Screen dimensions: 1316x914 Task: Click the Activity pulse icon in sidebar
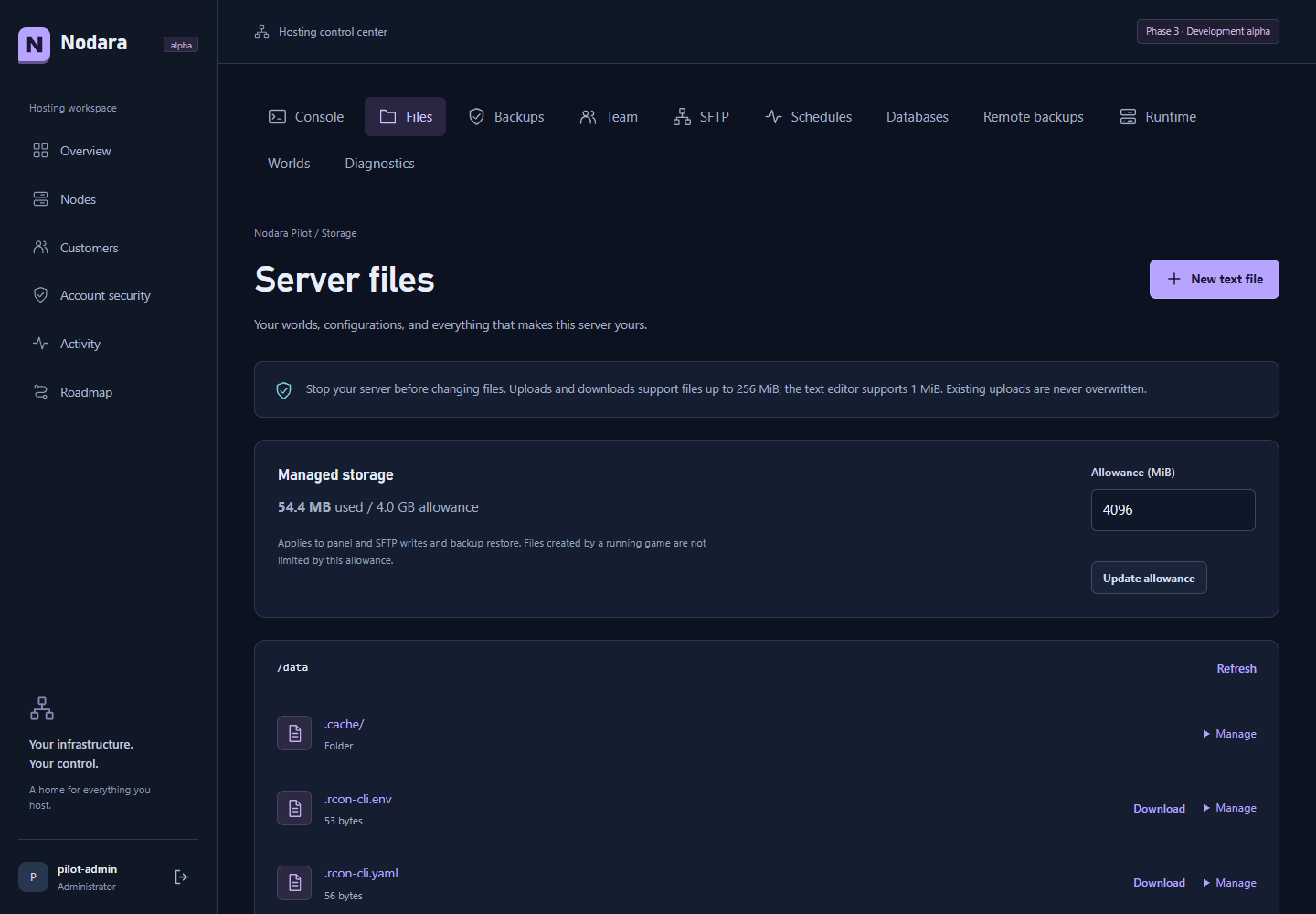40,344
